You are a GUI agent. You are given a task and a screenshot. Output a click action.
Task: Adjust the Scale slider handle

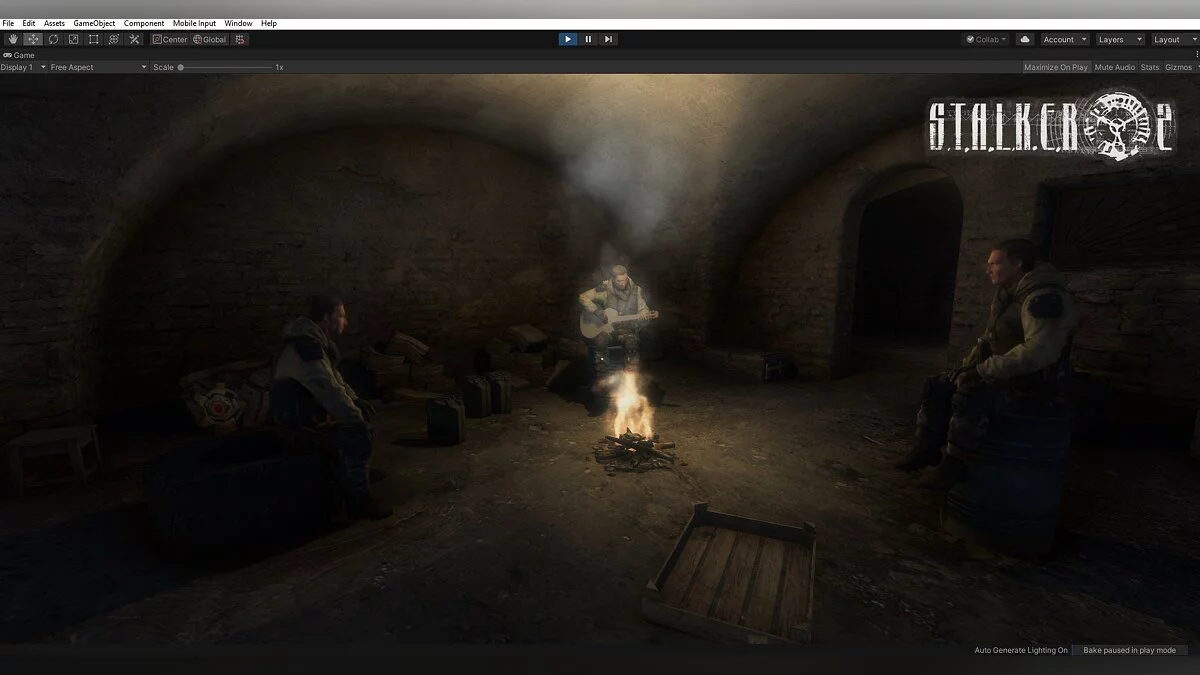point(181,67)
